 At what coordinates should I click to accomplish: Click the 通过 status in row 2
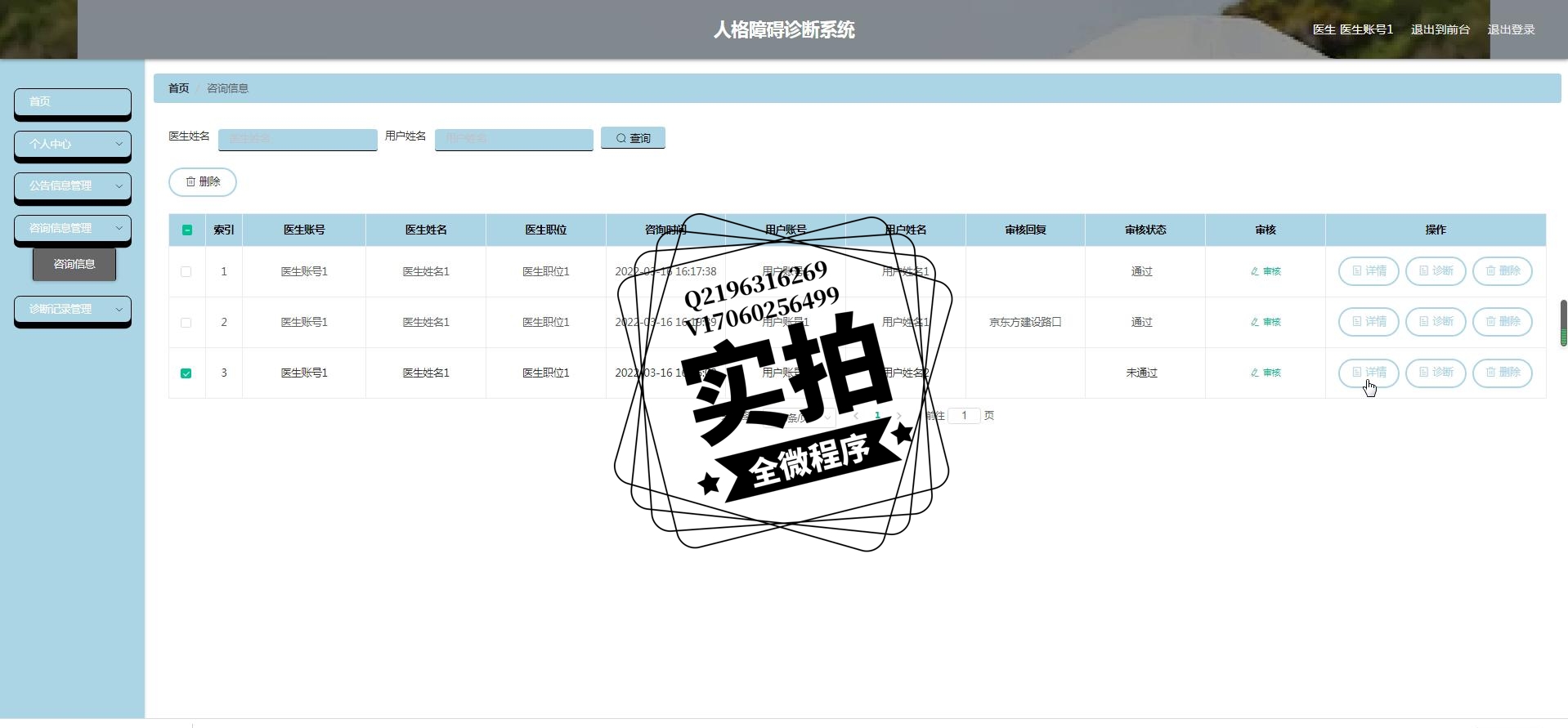click(x=1142, y=322)
